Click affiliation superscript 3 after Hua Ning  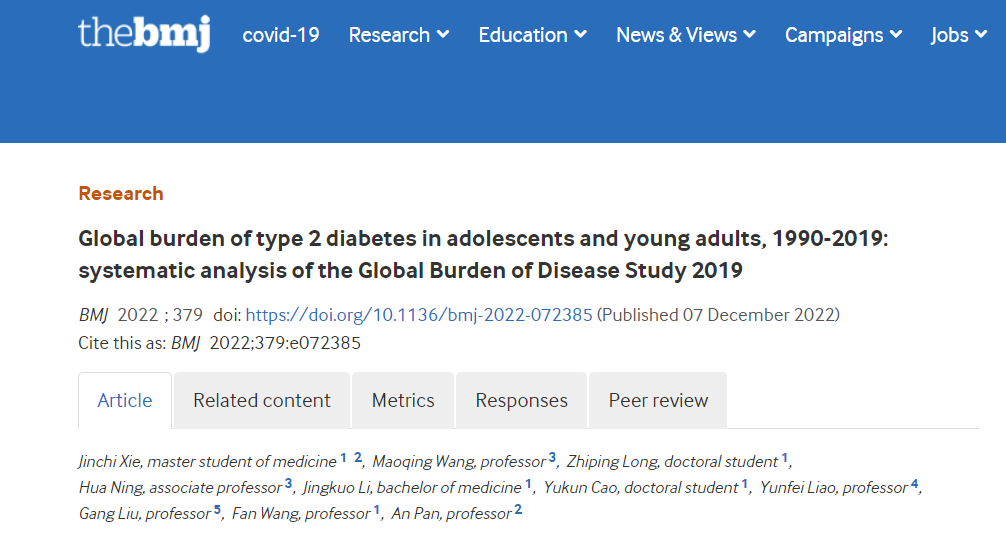[x=288, y=484]
